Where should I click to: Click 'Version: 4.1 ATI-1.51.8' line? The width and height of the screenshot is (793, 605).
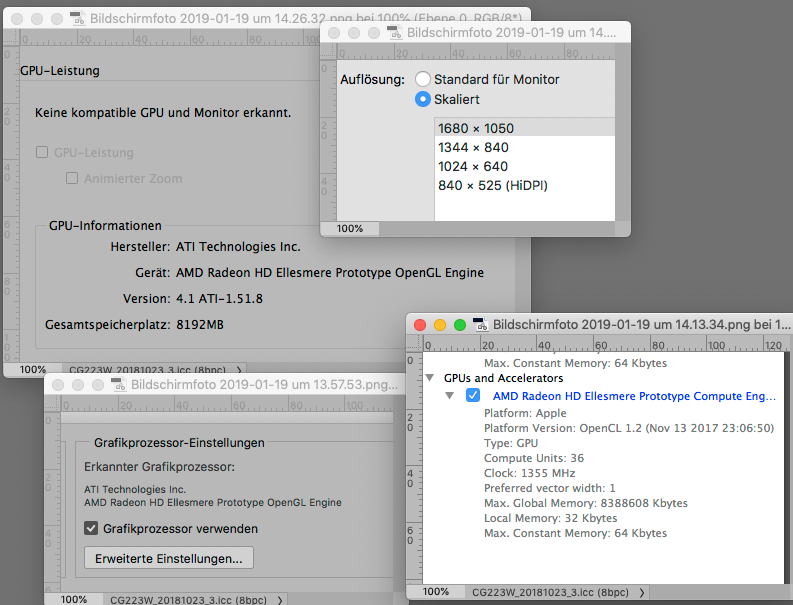193,299
